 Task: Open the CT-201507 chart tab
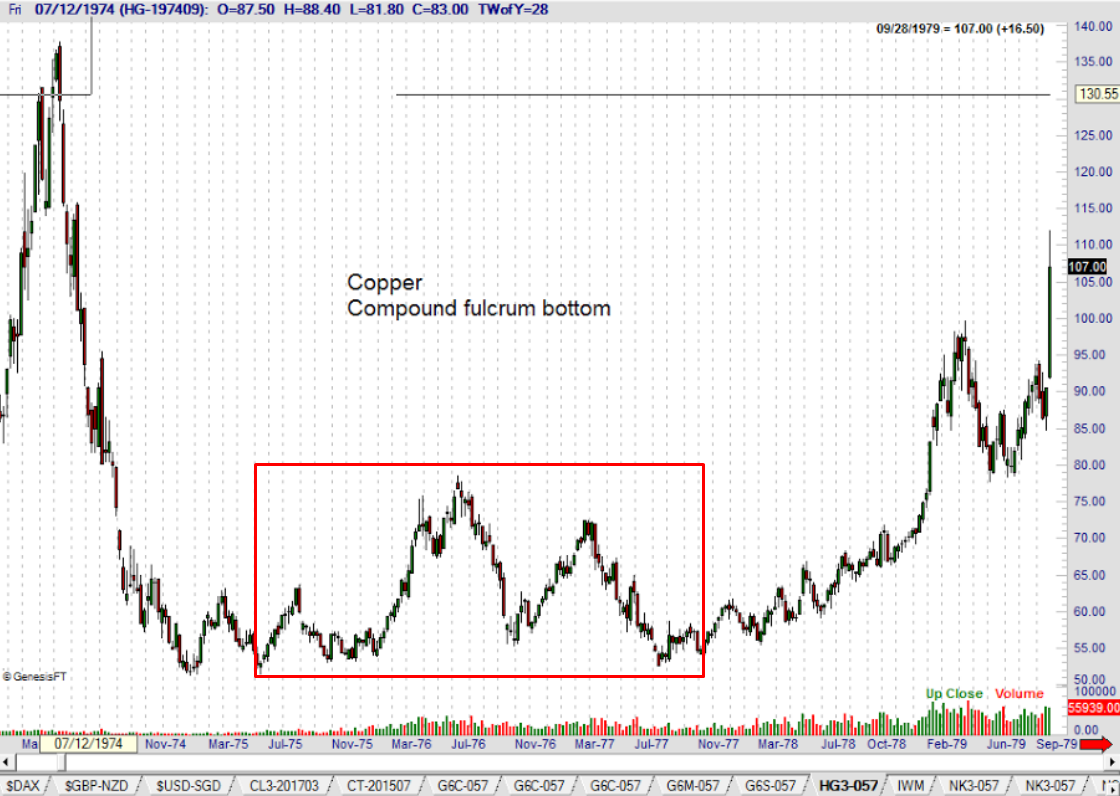point(379,785)
